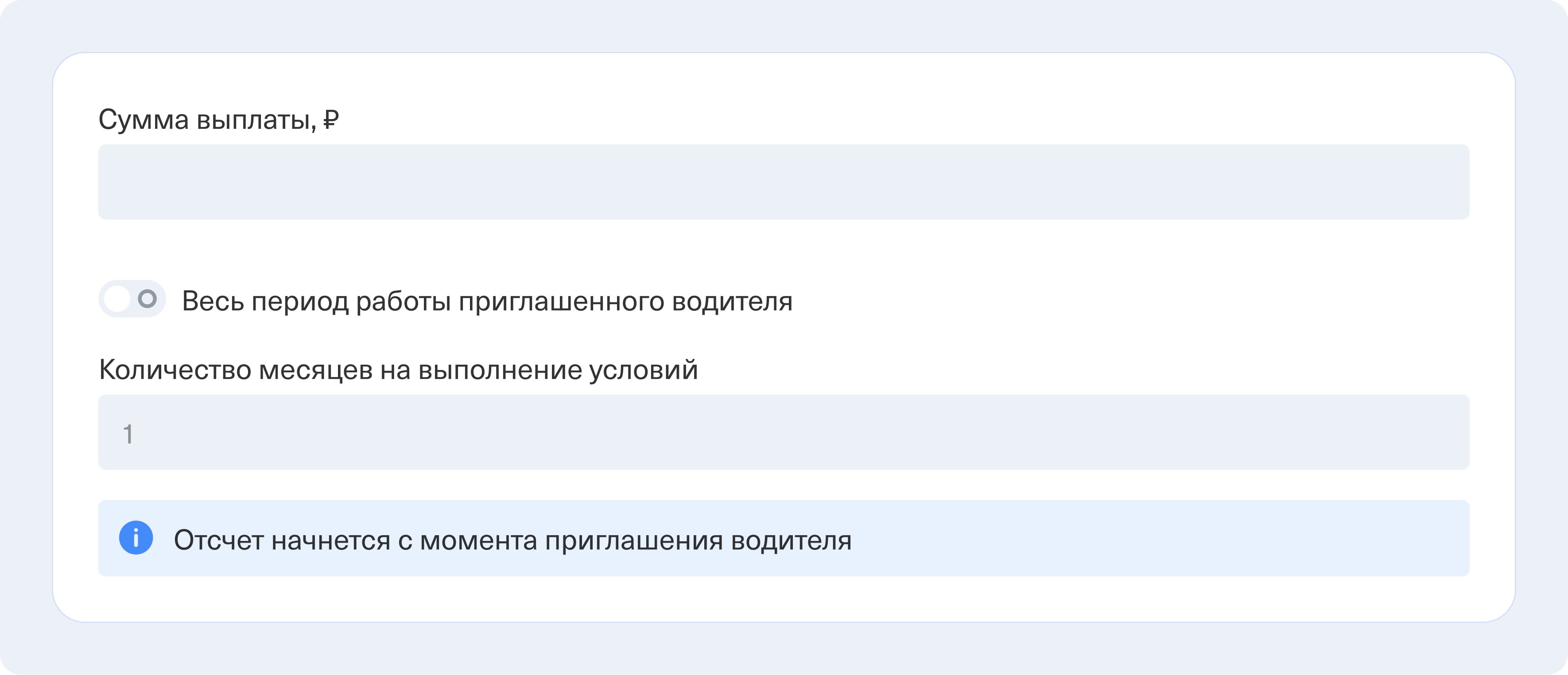Click the "Сумма выплаты" field label
Viewport: 1568px width, 675px height.
pos(207,120)
